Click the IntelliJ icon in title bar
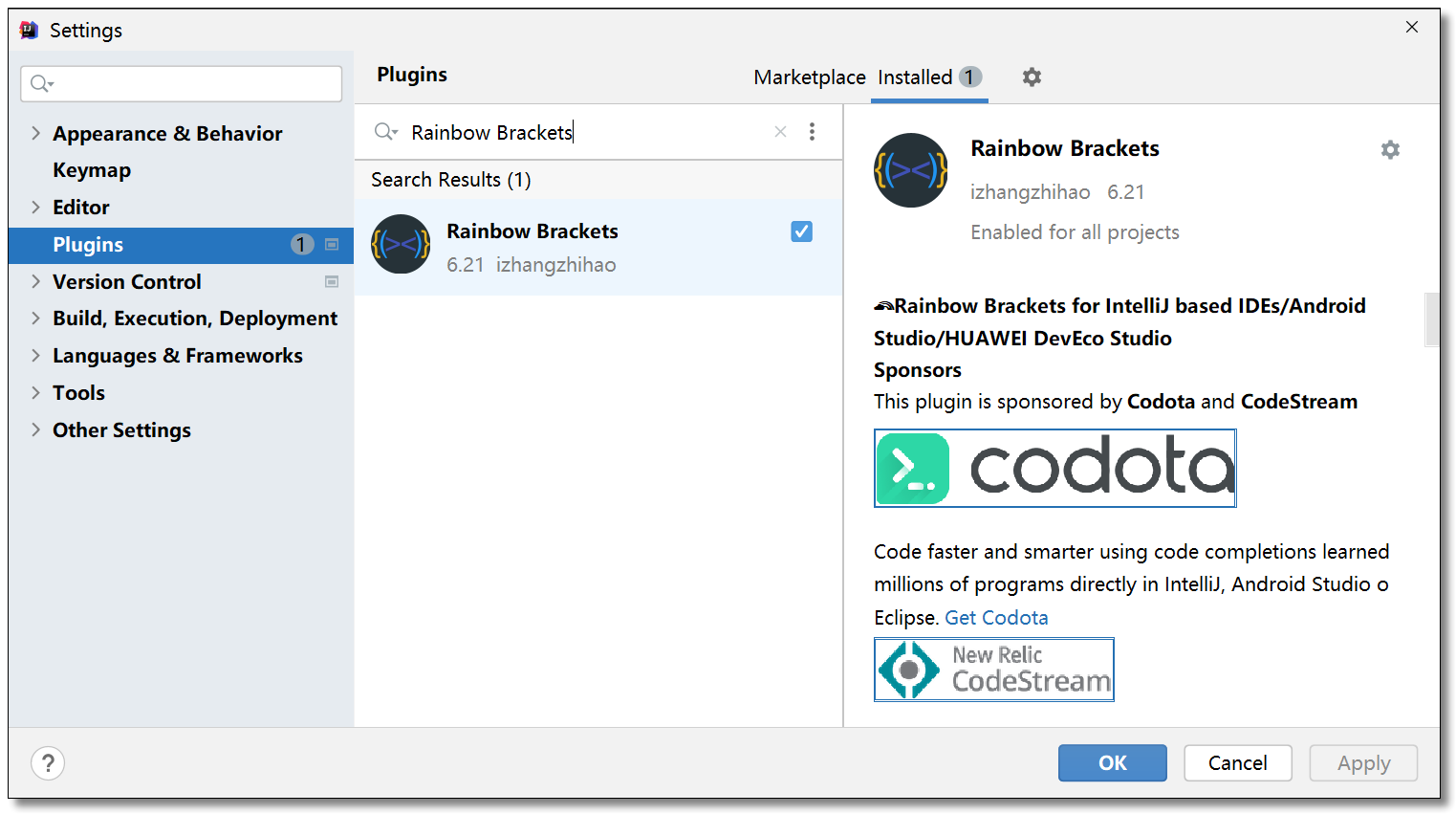The width and height of the screenshot is (1456, 814). (30, 30)
